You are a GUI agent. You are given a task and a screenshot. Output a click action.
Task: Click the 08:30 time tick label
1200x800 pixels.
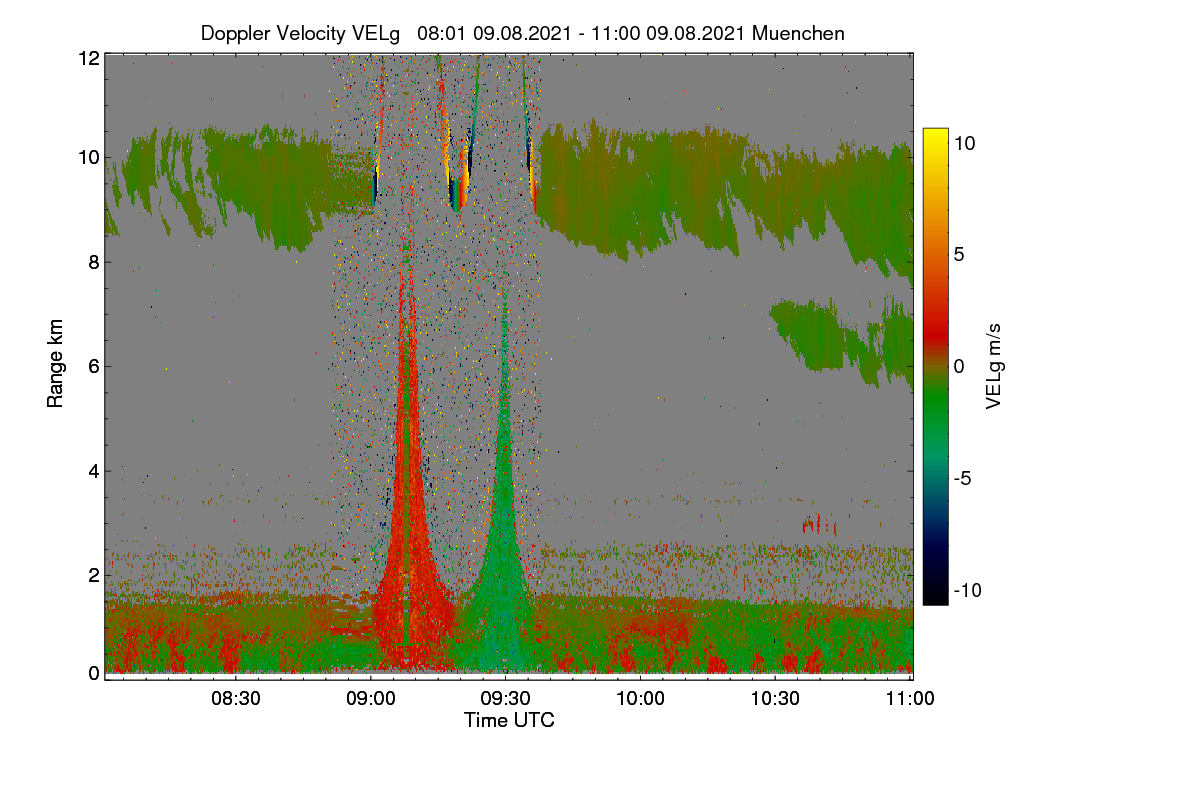click(x=236, y=699)
